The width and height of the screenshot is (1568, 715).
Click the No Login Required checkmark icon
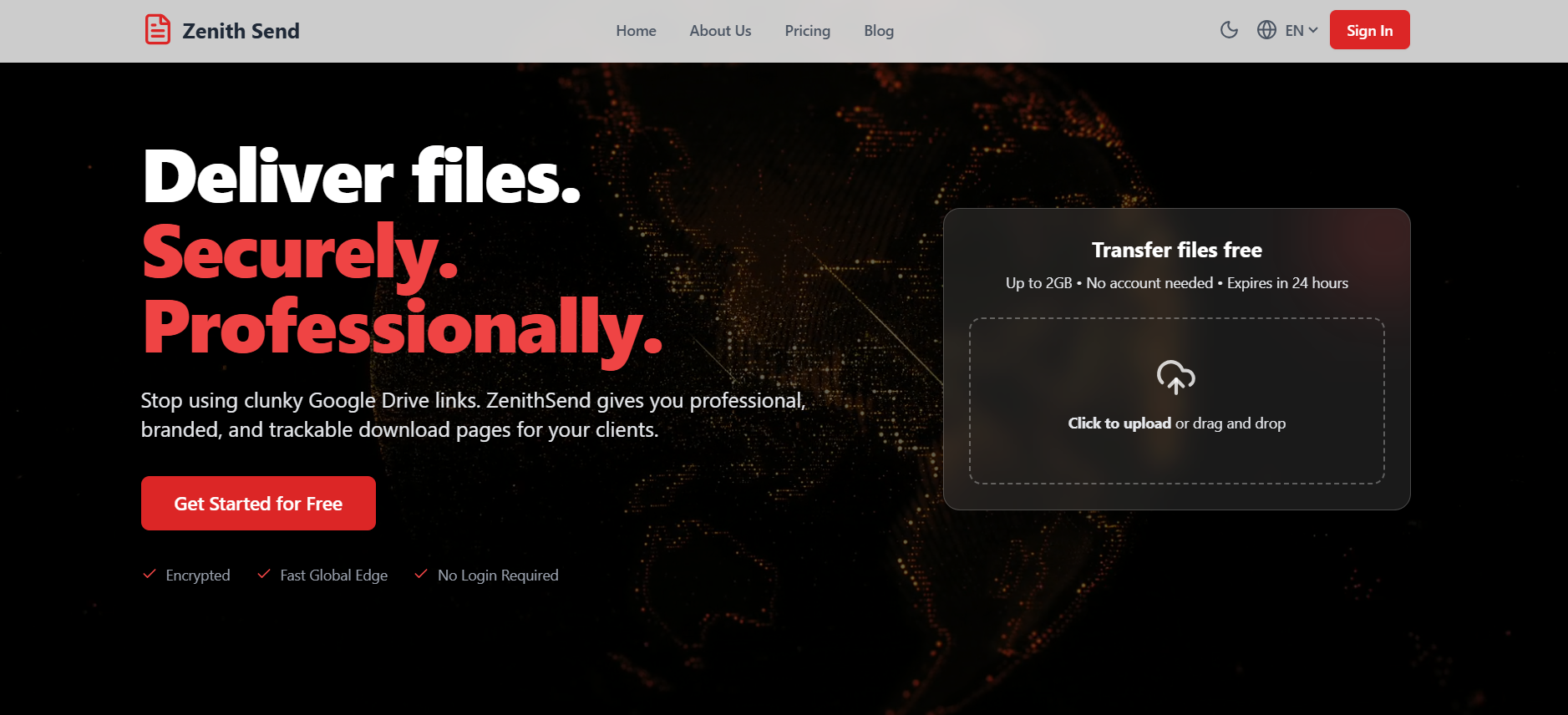[x=421, y=574]
